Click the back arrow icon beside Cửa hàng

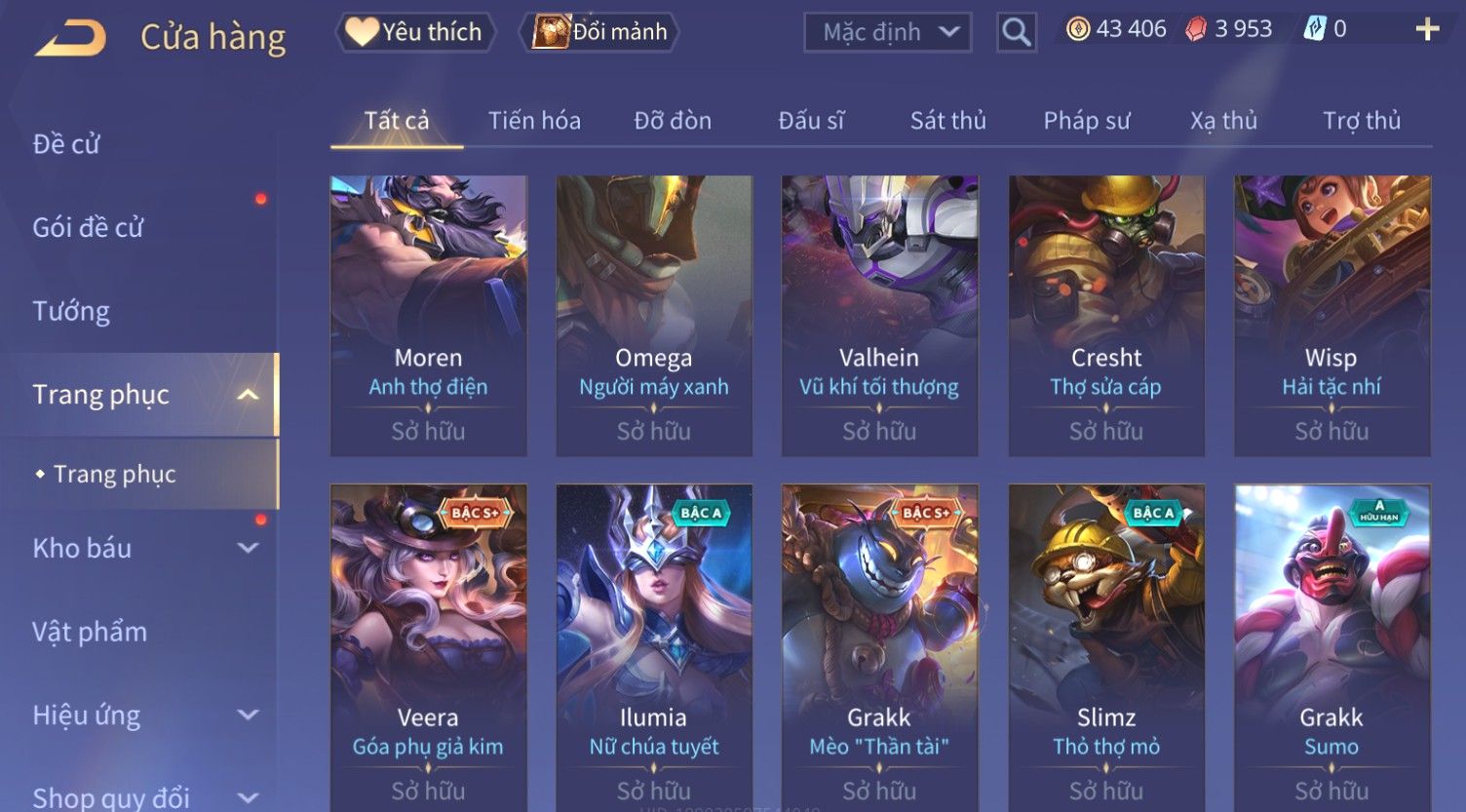point(69,38)
